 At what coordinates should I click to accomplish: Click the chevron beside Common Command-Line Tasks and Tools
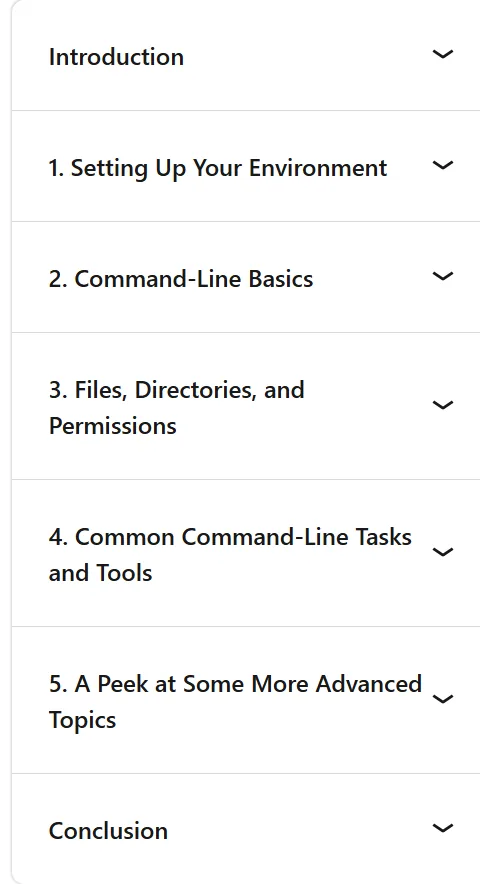(443, 552)
